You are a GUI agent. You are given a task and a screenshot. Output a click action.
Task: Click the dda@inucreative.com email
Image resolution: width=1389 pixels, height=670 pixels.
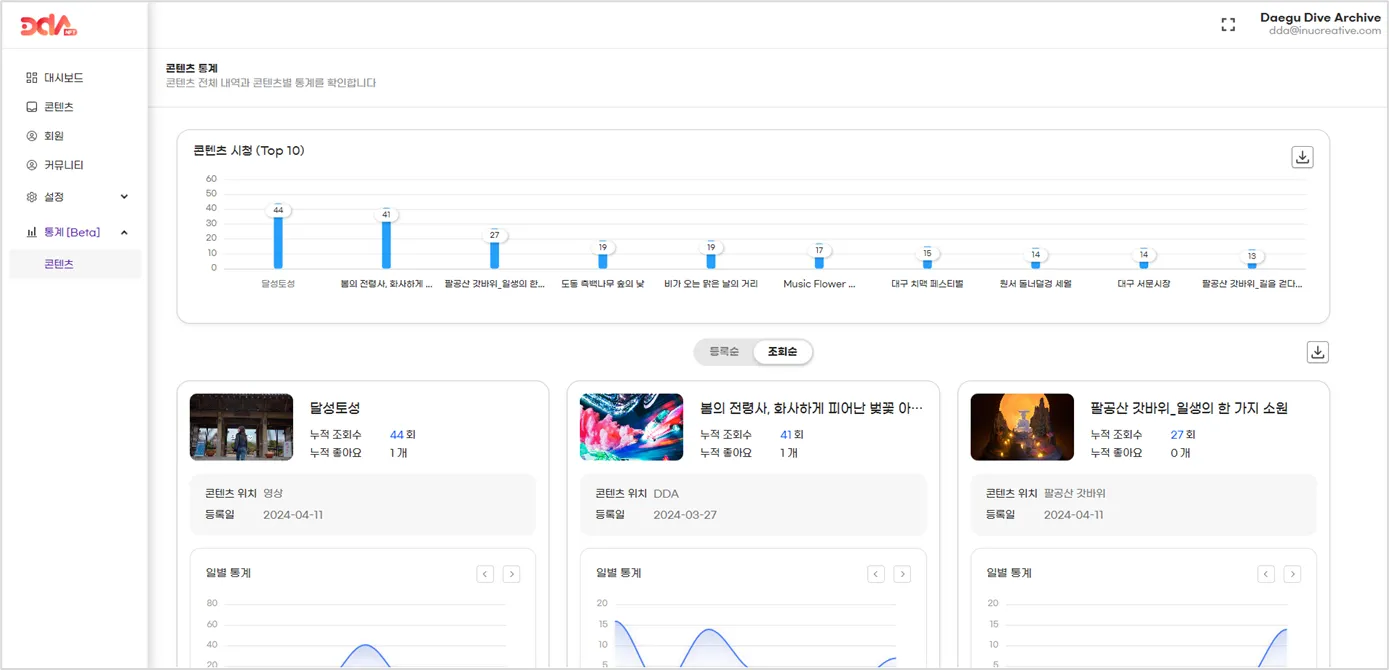click(x=1325, y=31)
